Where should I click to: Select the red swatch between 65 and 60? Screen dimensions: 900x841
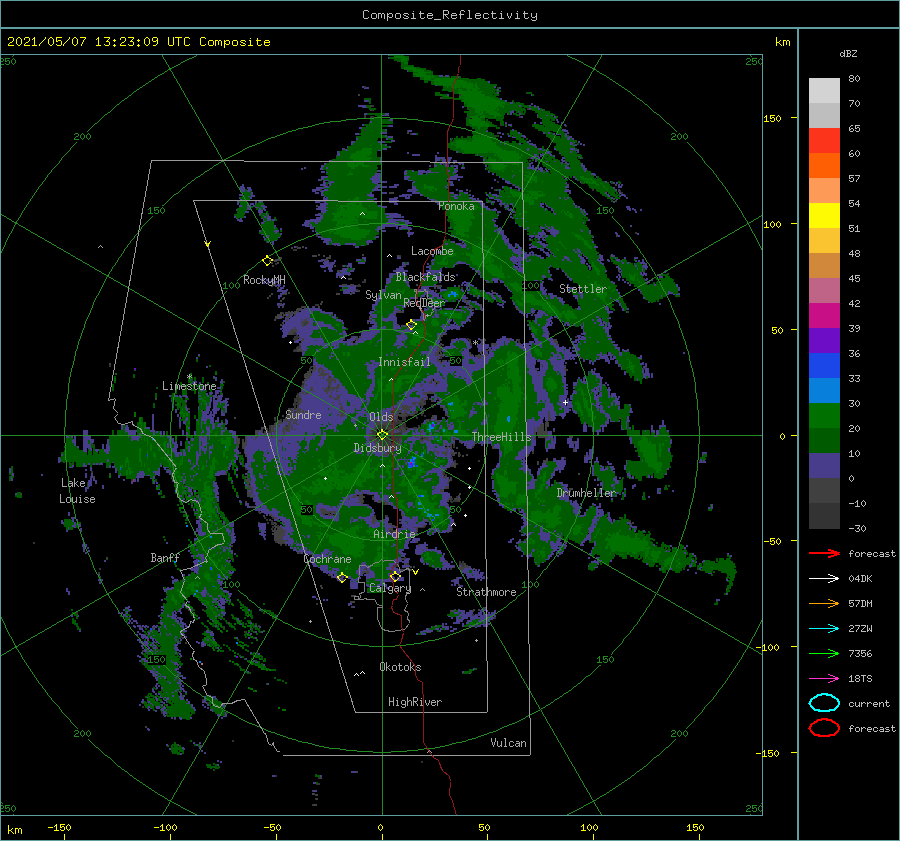pos(824,141)
